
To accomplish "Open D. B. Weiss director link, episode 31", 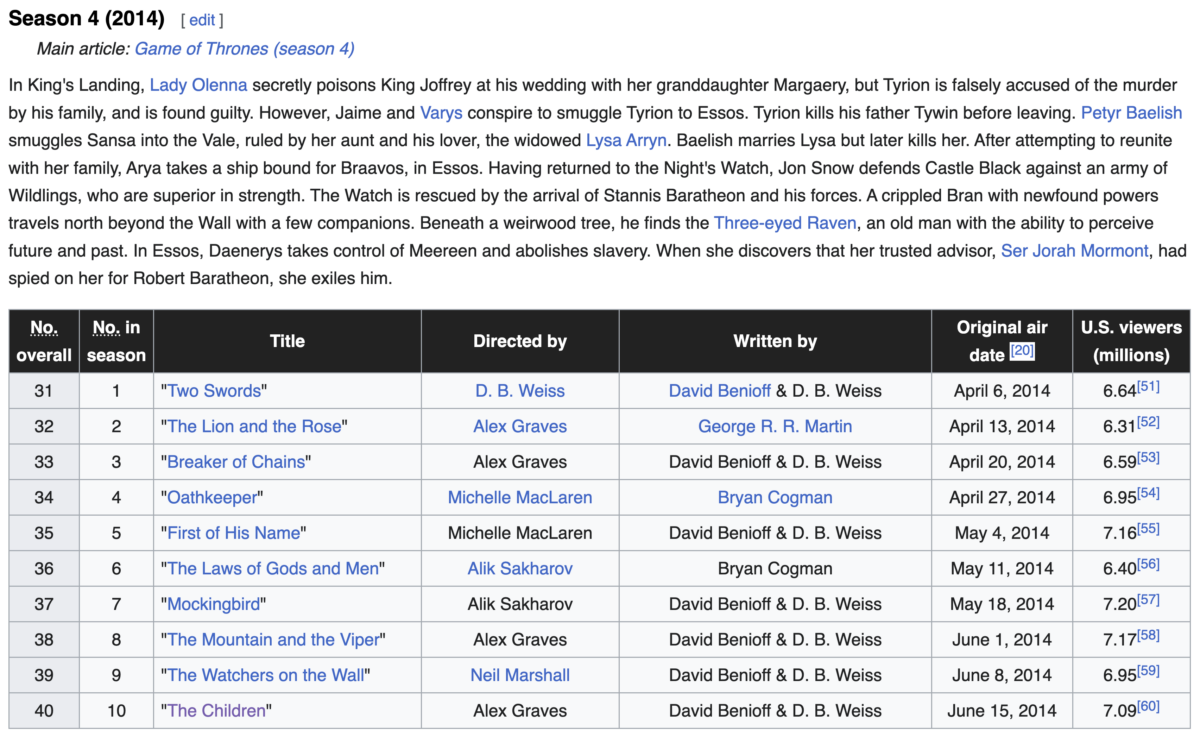I will pyautogui.click(x=520, y=391).
